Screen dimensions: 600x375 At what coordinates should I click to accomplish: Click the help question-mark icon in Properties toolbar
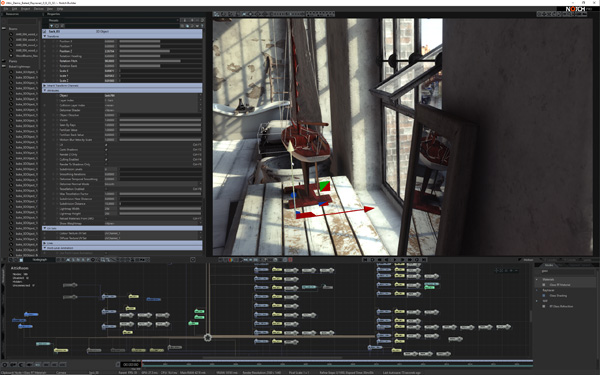point(202,26)
